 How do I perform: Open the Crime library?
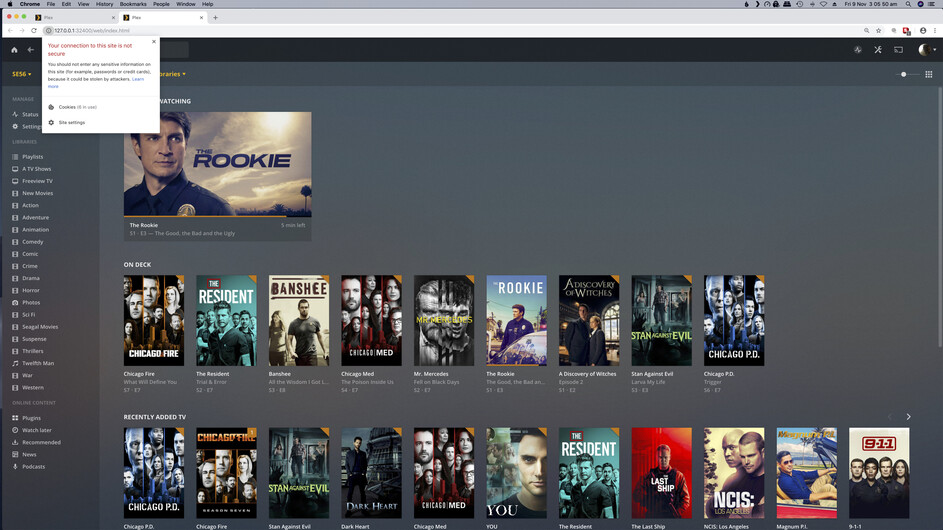click(29, 266)
